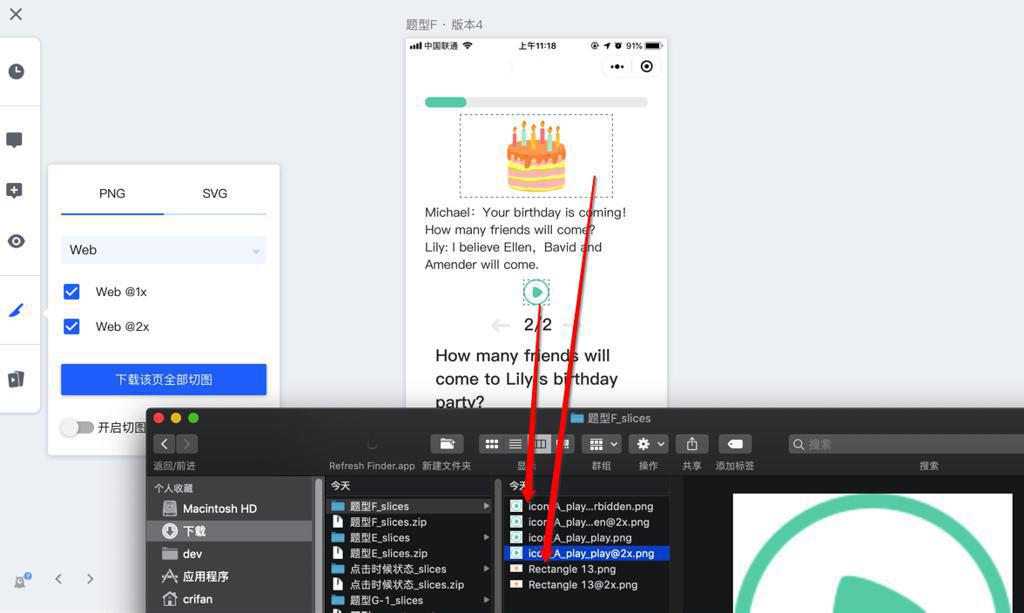Uncheck the Web @2x checkbox
The height and width of the screenshot is (613, 1024).
(x=72, y=326)
